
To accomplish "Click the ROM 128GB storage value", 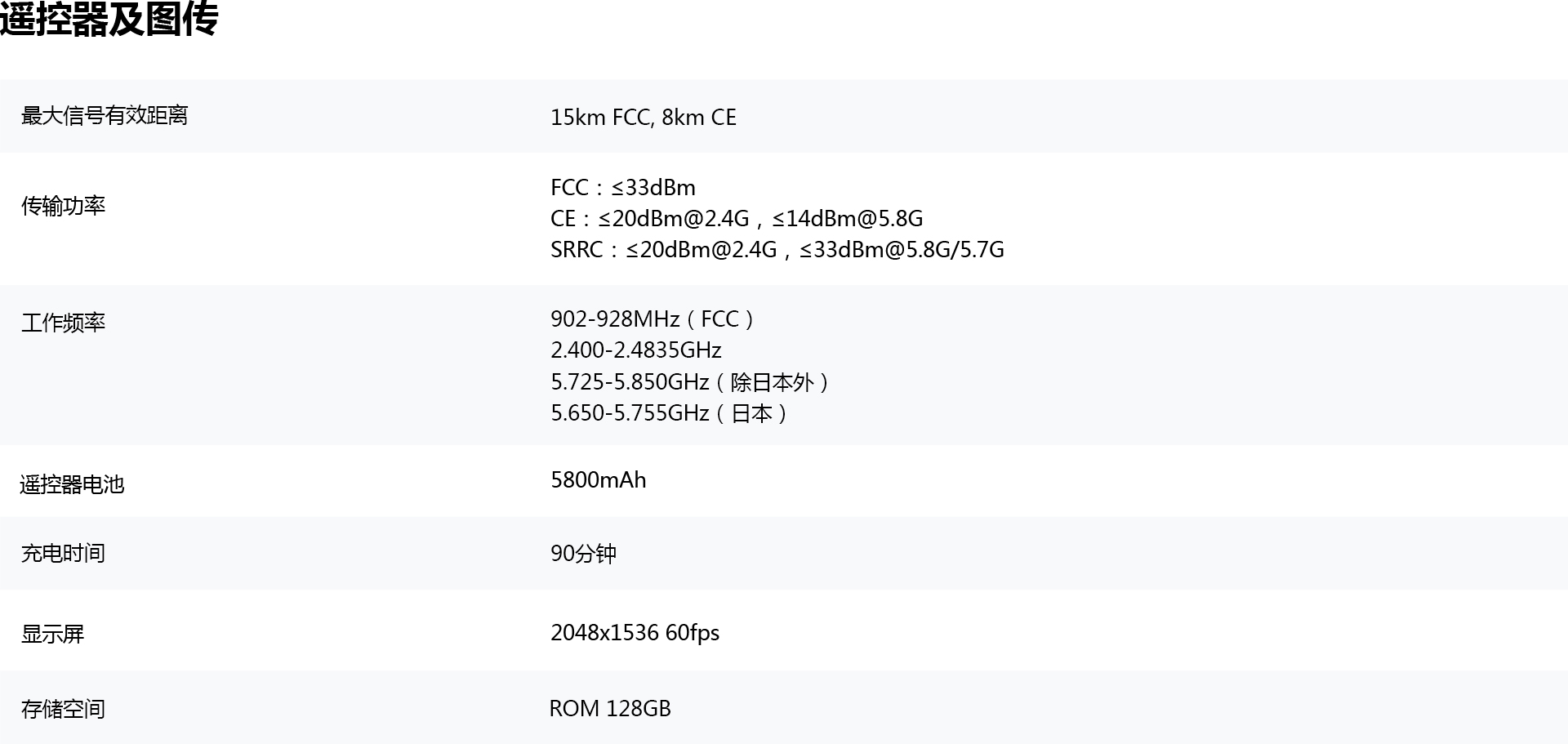I will 610,709.
